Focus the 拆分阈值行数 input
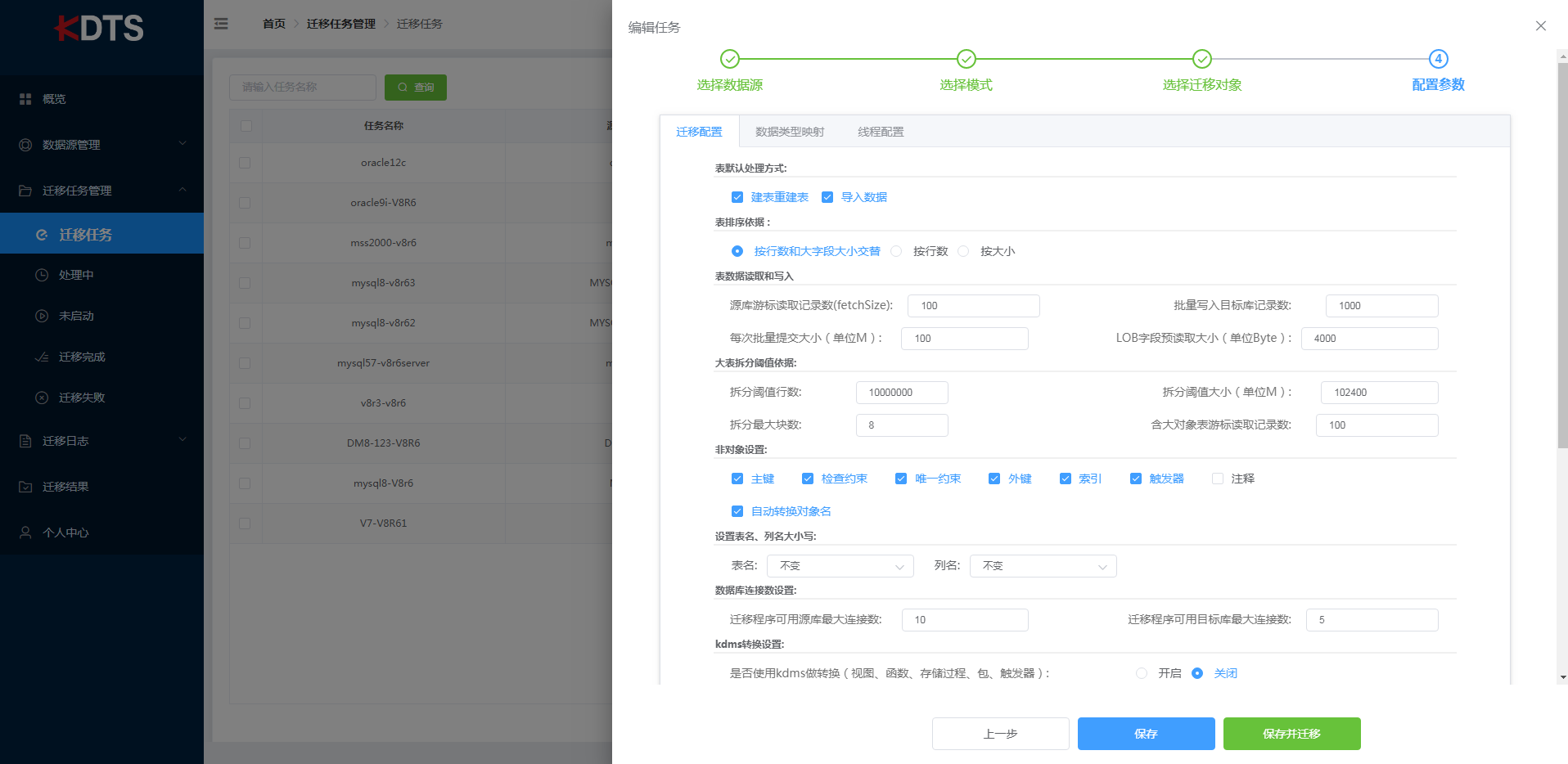 [902, 393]
